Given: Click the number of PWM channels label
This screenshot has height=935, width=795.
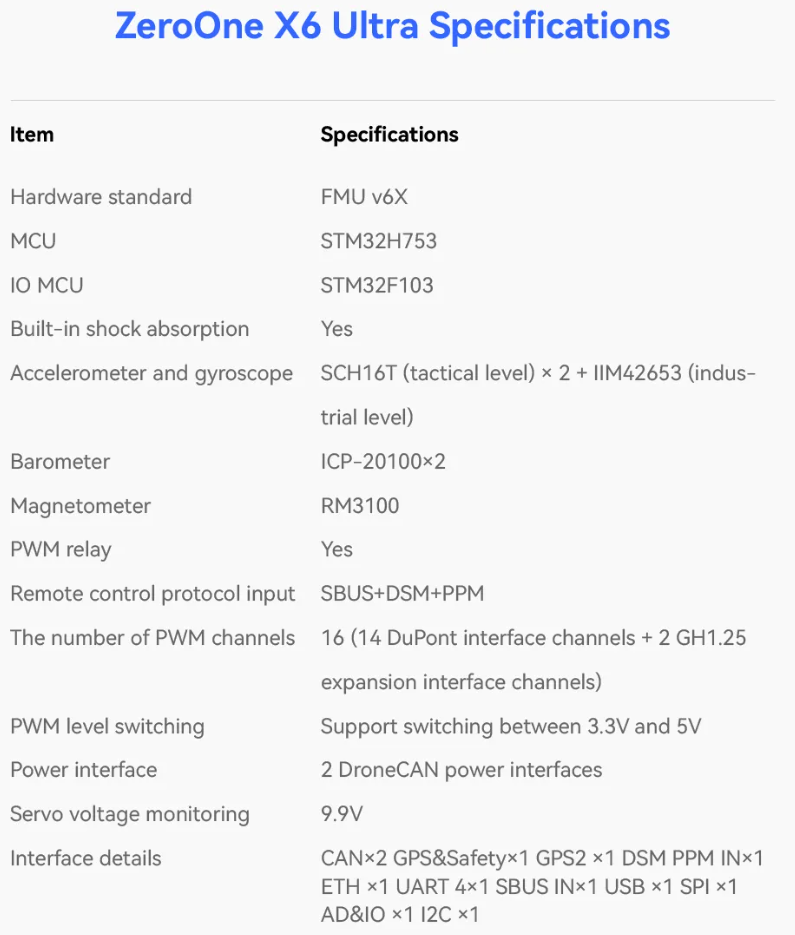Looking at the screenshot, I should pos(152,637).
